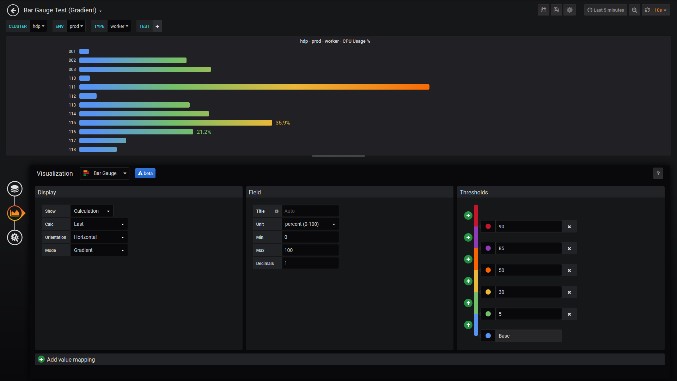The image size is (677, 381).
Task: Open the worker variable dropdown
Action: [119, 26]
